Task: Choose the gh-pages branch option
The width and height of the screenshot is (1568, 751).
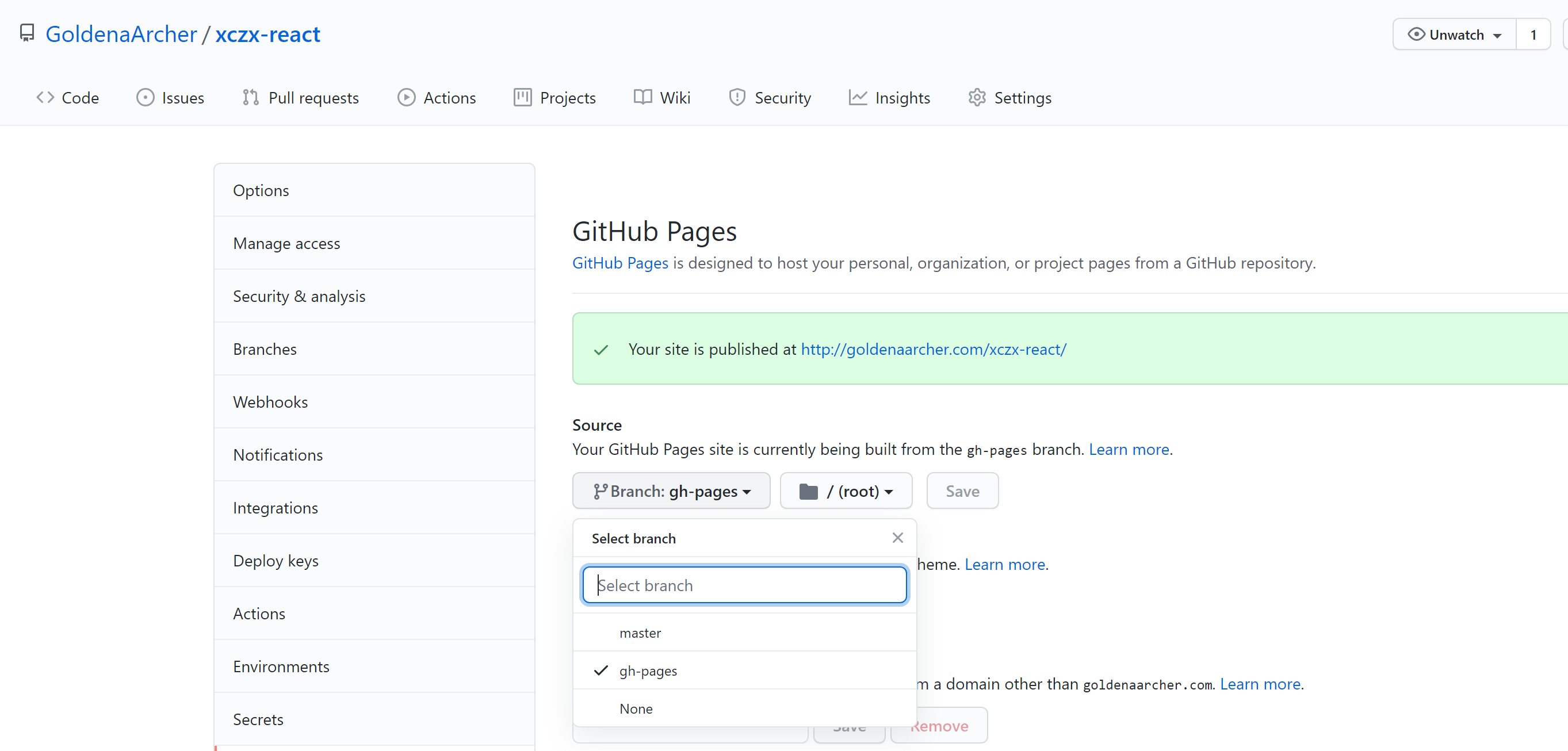Action: pyautogui.click(x=744, y=670)
